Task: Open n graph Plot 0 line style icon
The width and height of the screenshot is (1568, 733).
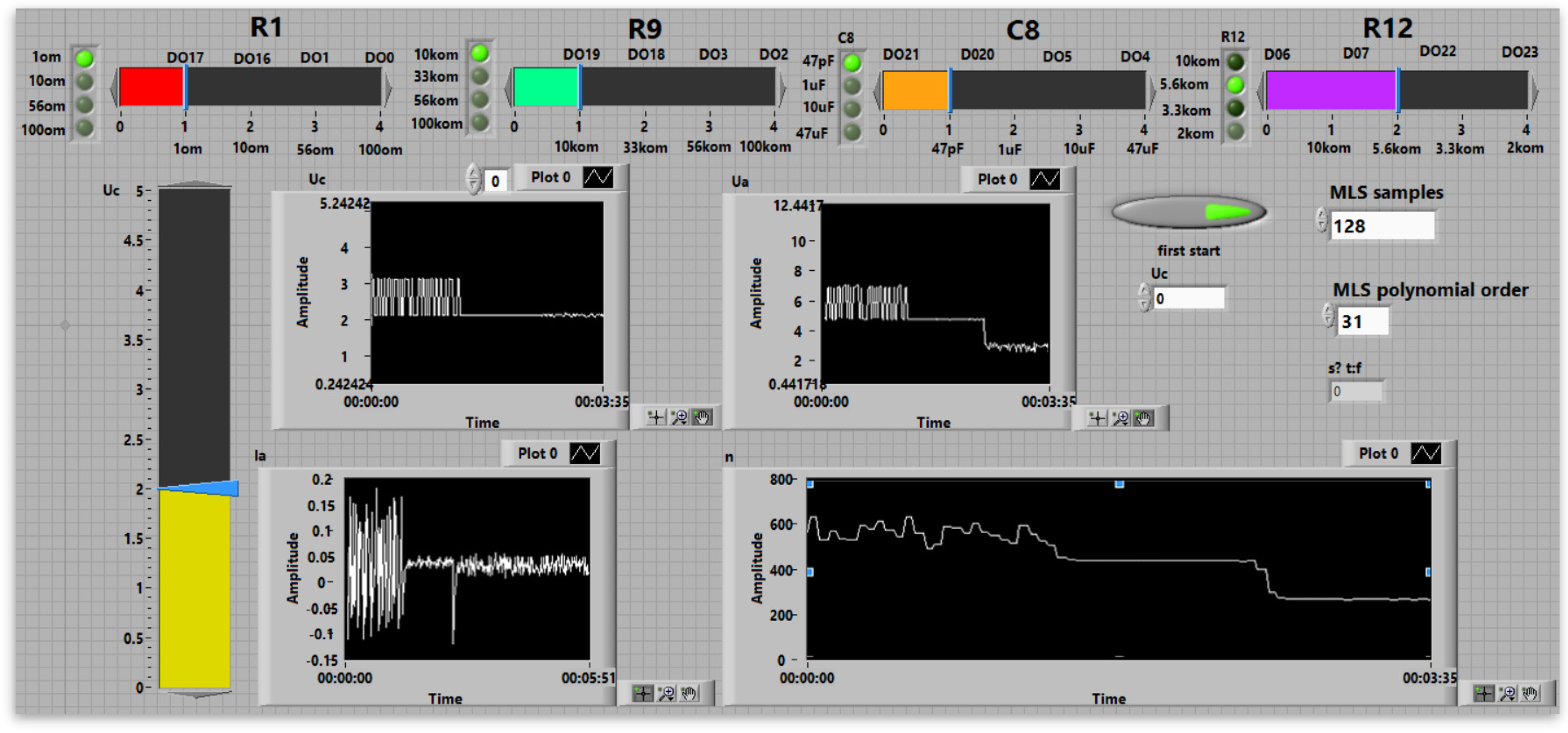Action: point(1426,453)
